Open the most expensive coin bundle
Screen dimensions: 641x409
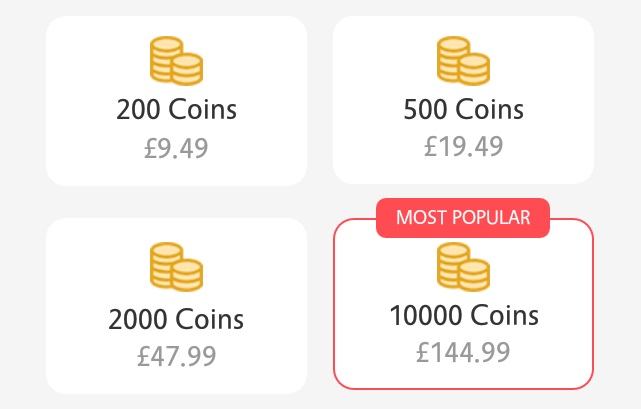pyautogui.click(x=463, y=305)
